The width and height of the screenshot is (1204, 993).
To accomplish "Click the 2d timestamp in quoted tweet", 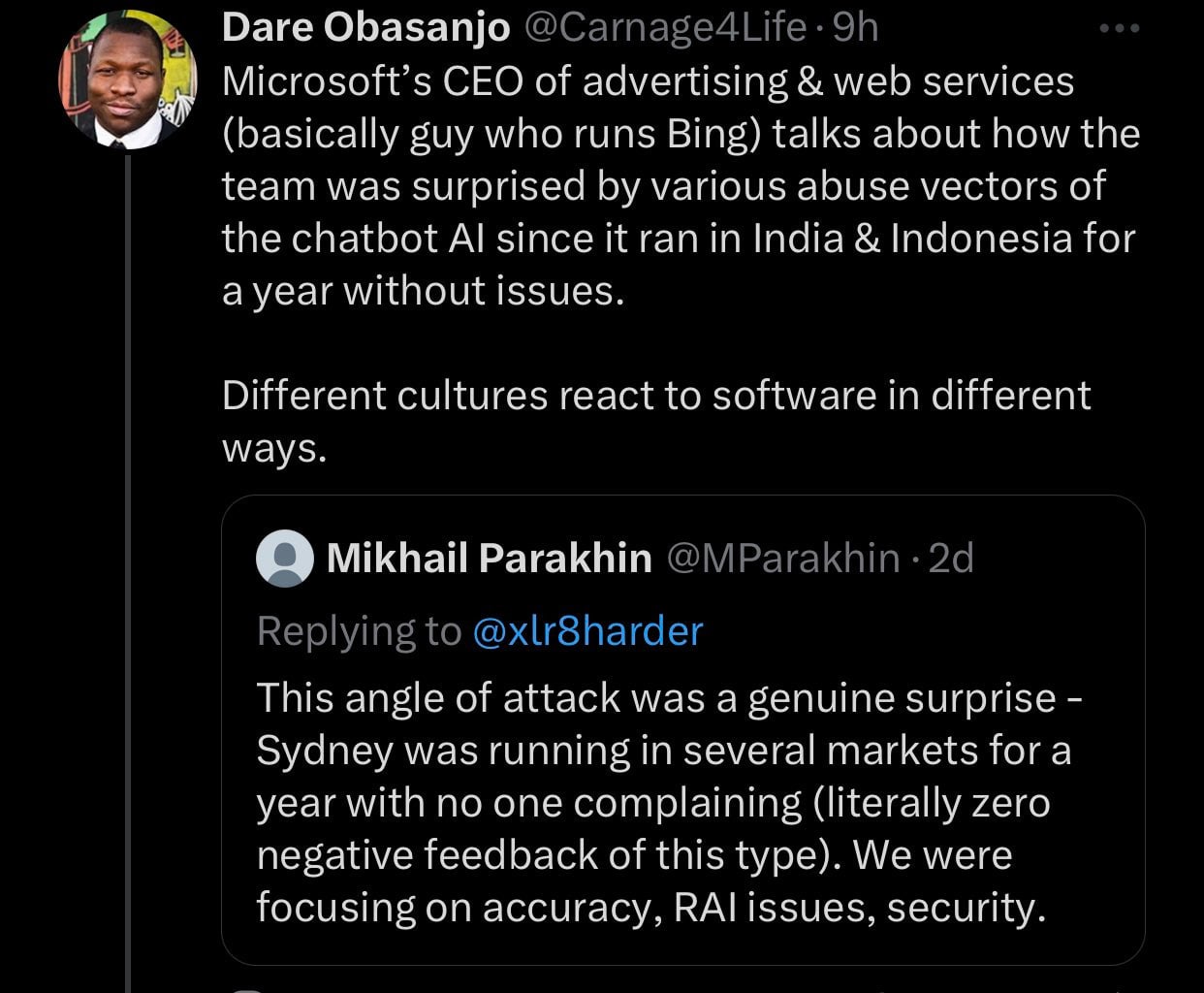I will [950, 558].
